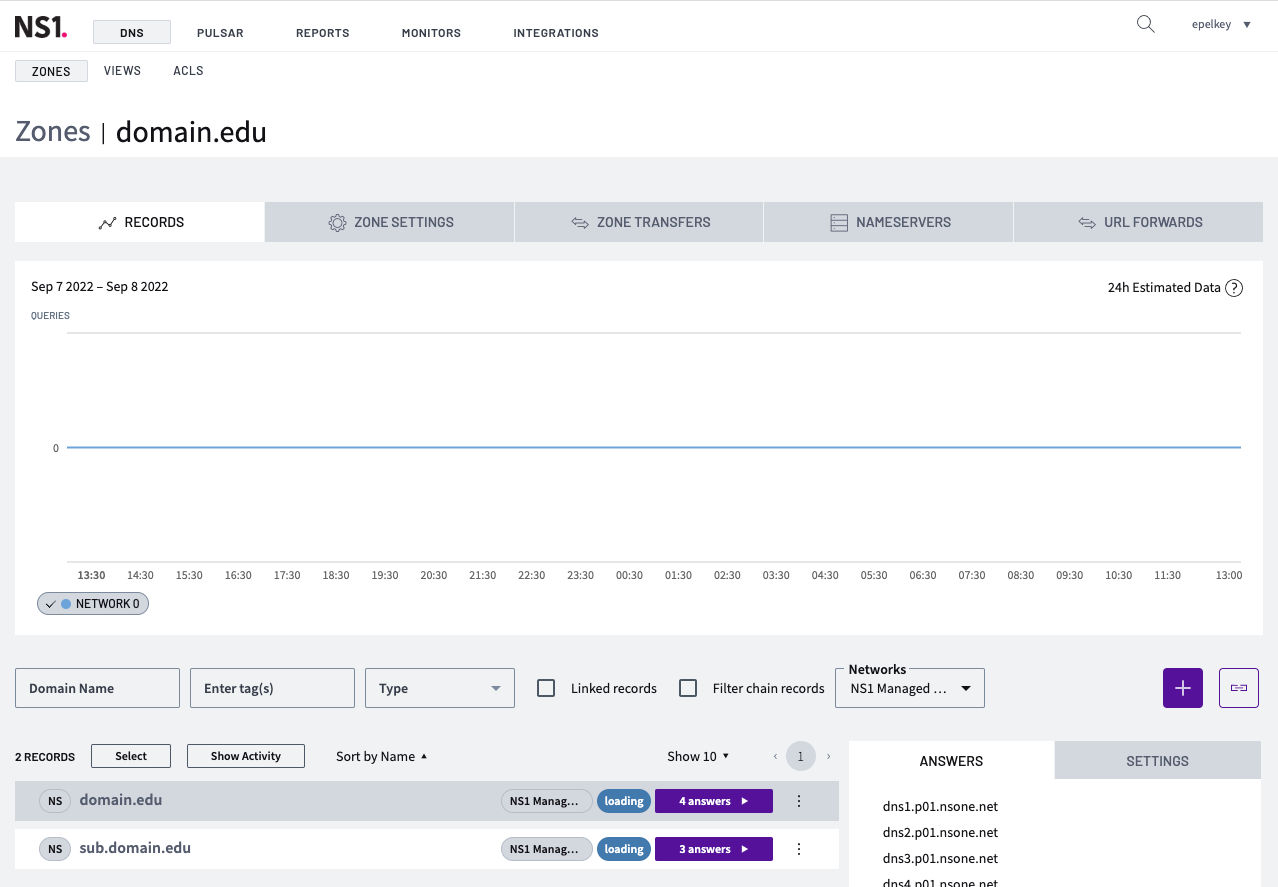Add a new record with the plus button
Image resolution: width=1278 pixels, height=887 pixels.
point(1183,688)
